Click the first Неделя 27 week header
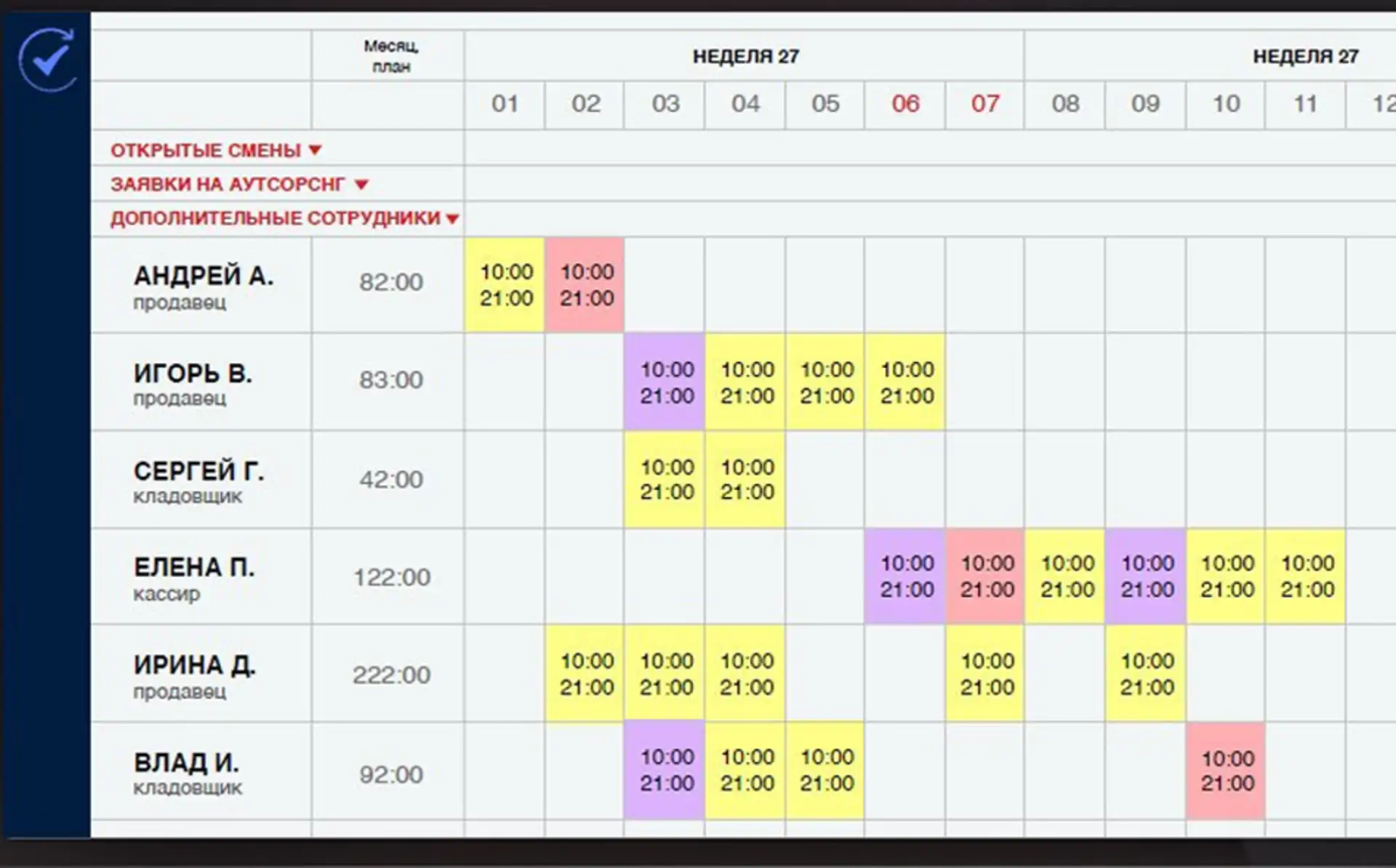 745,56
